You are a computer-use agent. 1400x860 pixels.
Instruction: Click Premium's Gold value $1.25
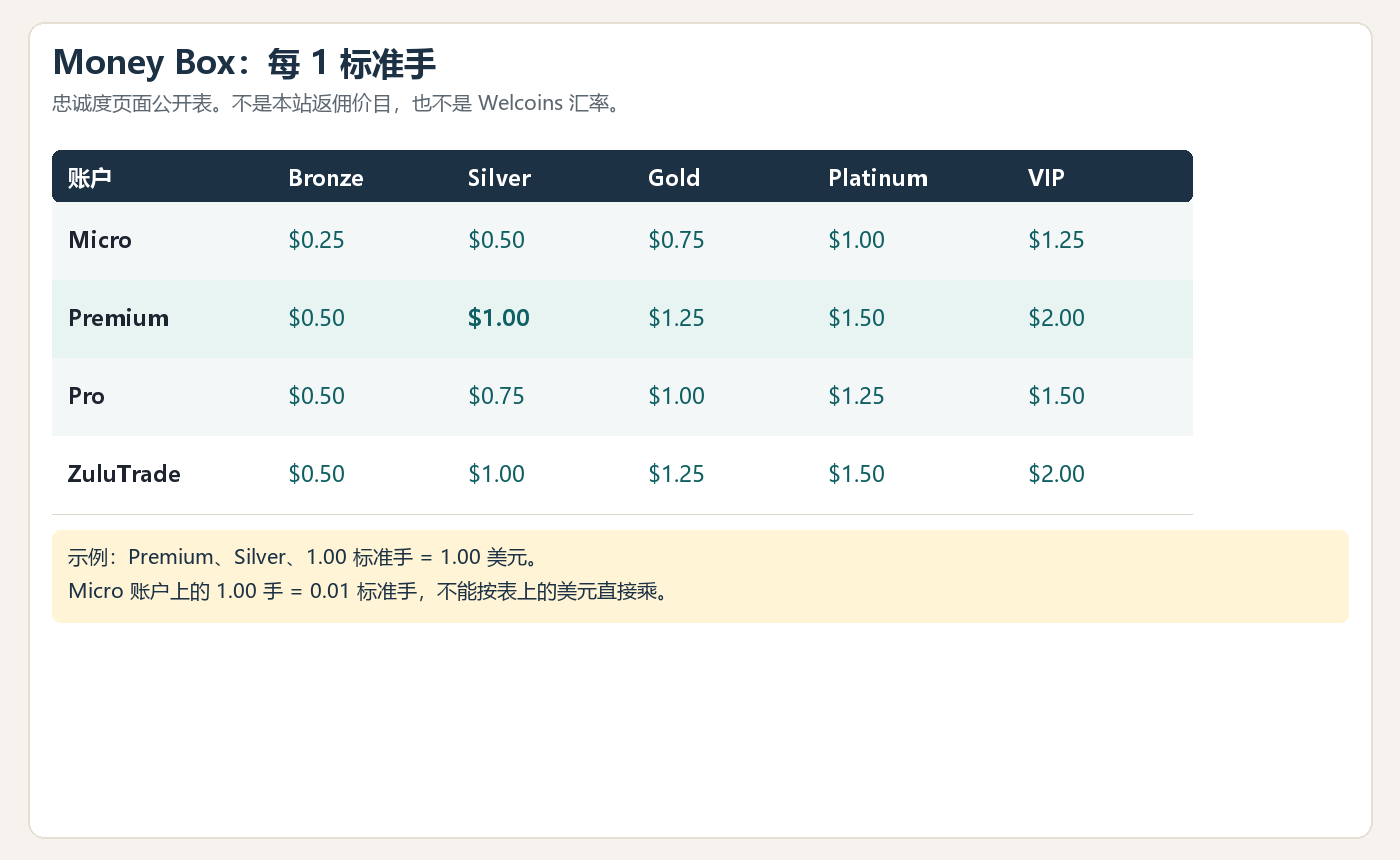click(676, 318)
